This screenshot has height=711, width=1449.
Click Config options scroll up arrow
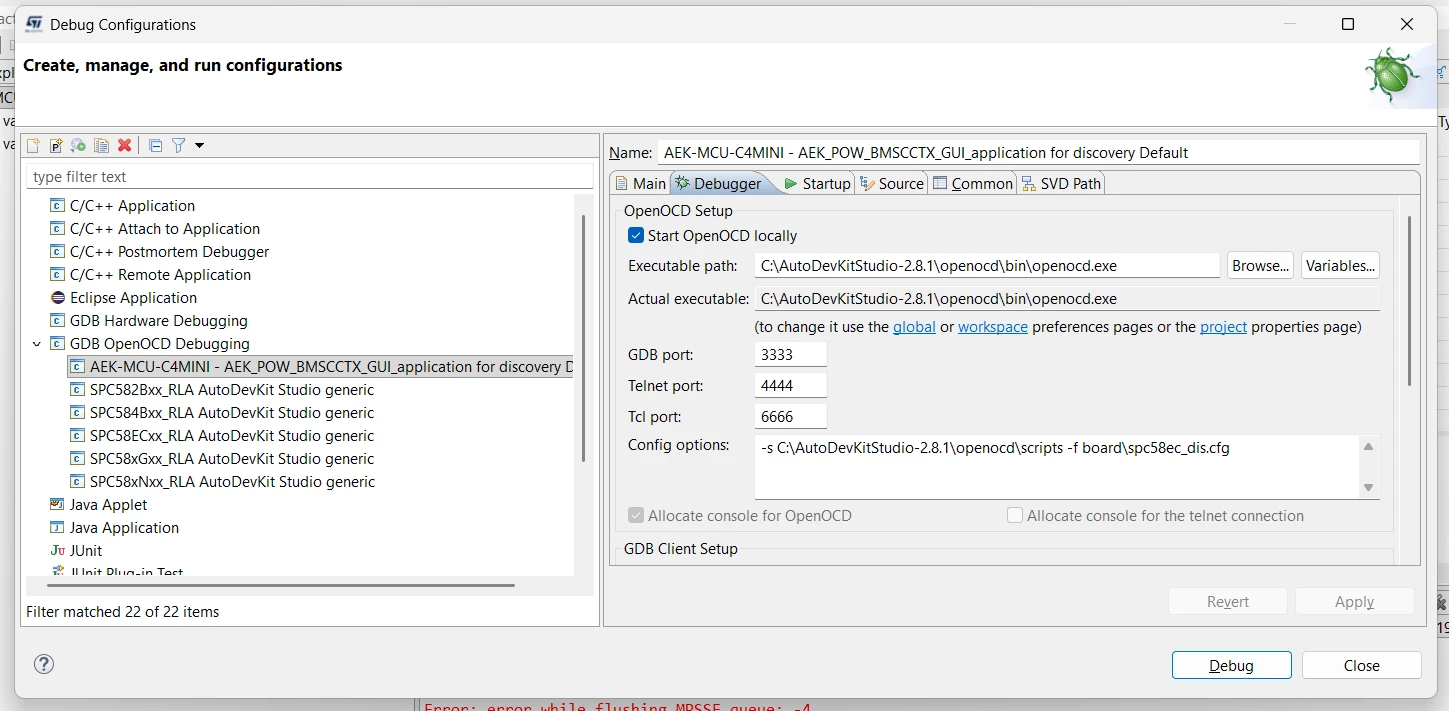coord(1369,447)
